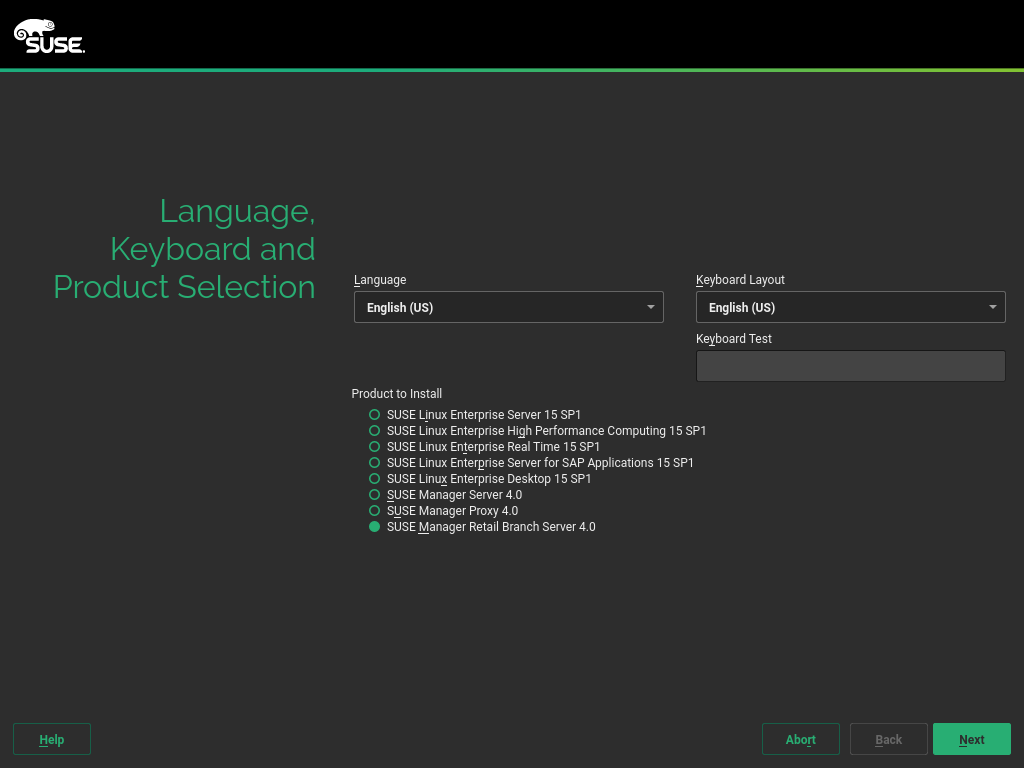
Task: Abort the installation
Action: pos(800,739)
